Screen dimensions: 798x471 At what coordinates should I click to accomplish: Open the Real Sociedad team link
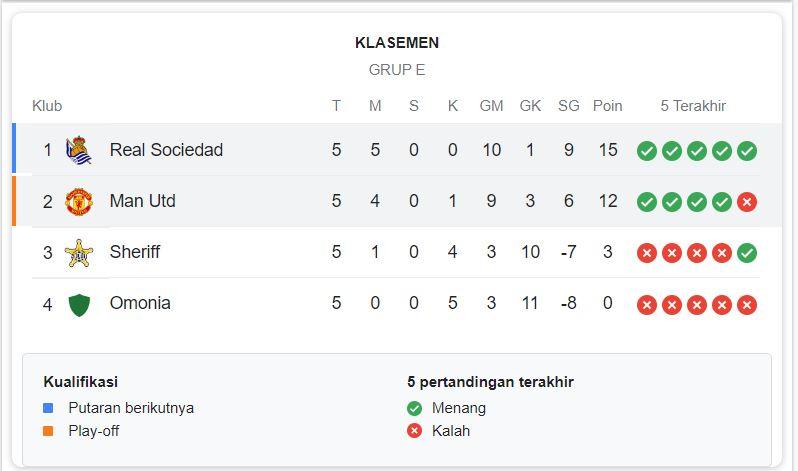[x=166, y=150]
